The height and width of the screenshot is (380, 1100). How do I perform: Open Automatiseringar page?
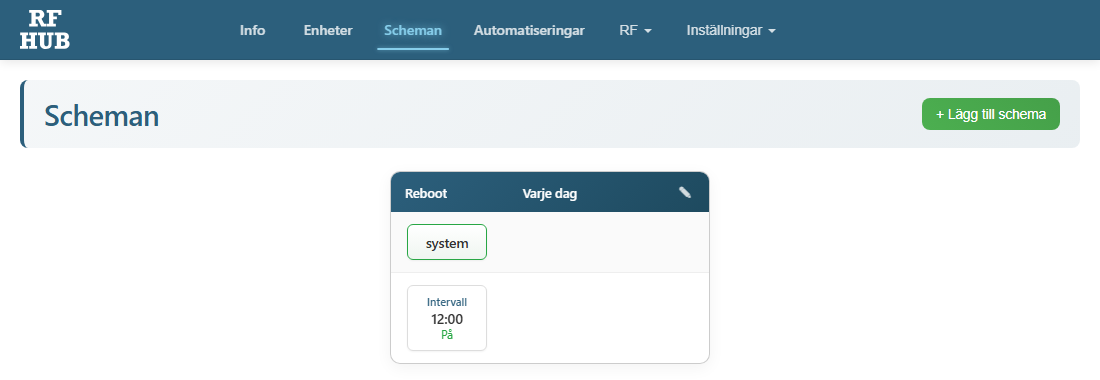click(x=529, y=31)
